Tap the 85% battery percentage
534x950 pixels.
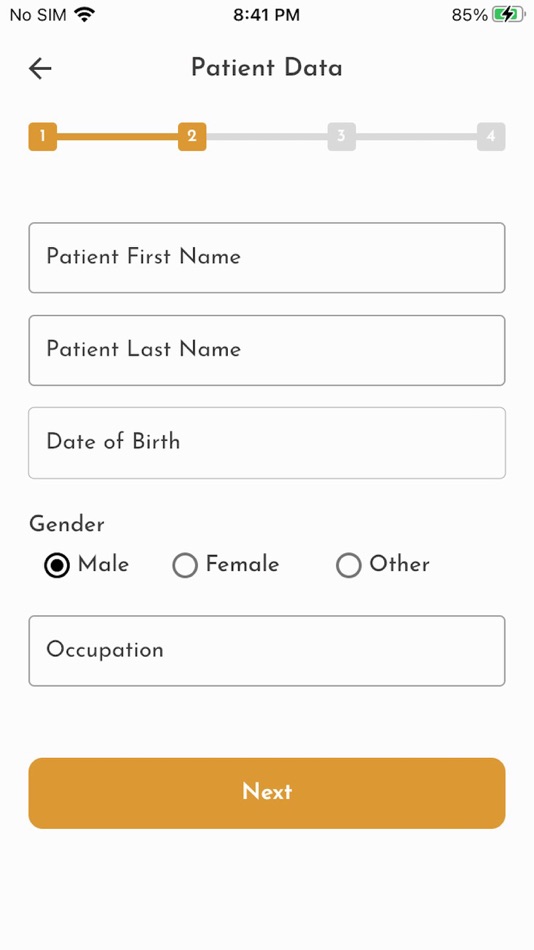coord(470,15)
